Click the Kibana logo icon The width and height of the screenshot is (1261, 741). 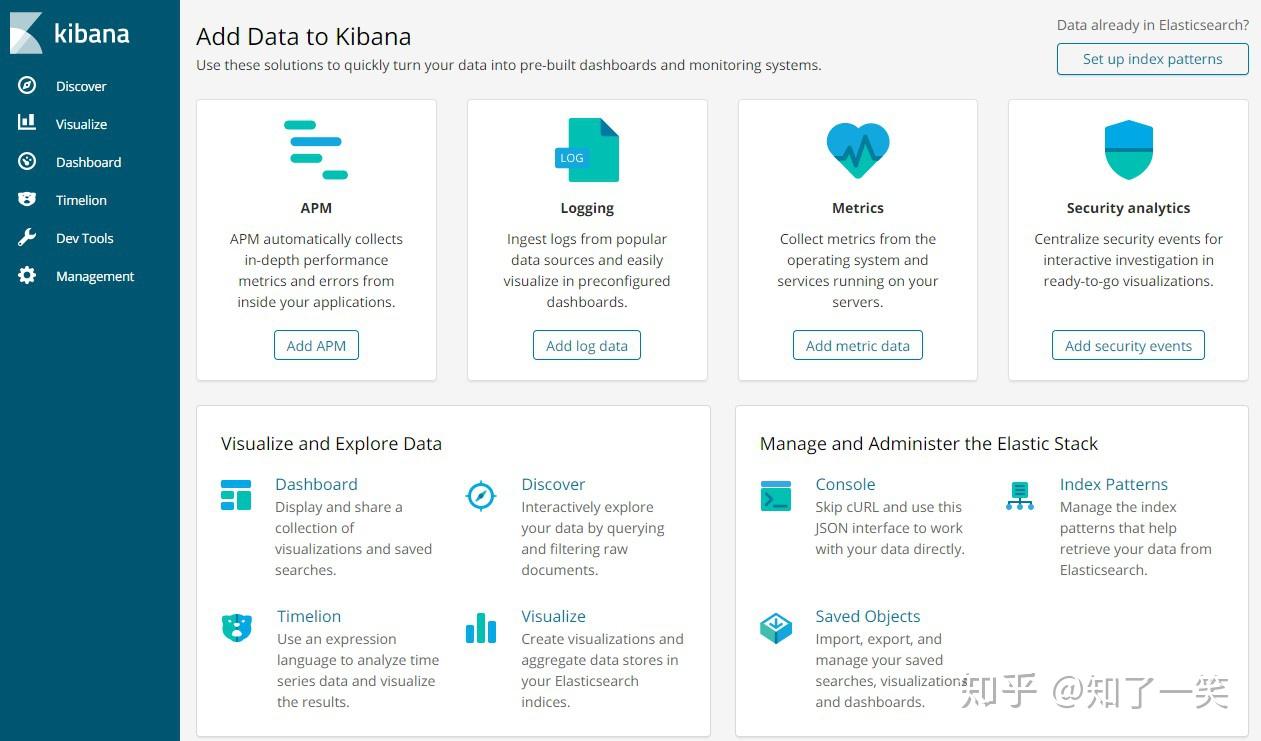[26, 33]
